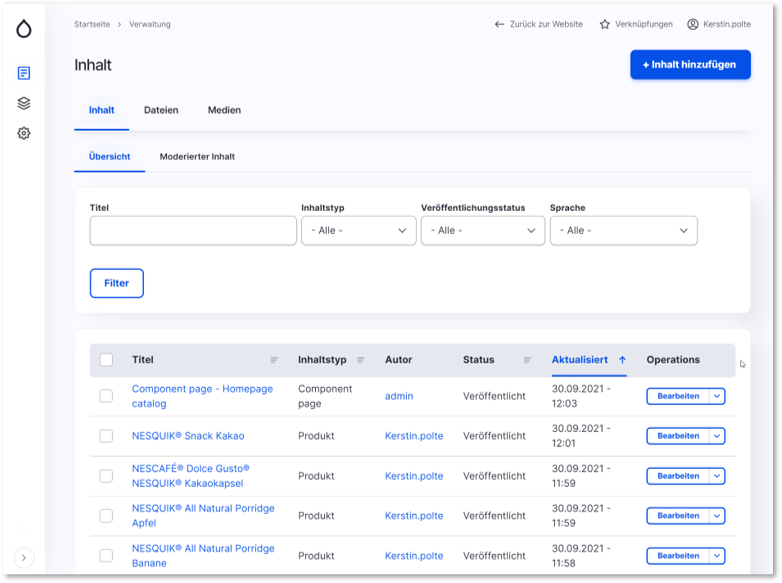Click the droplet logo in the sidebar
The height and width of the screenshot is (583, 782).
pos(23,28)
